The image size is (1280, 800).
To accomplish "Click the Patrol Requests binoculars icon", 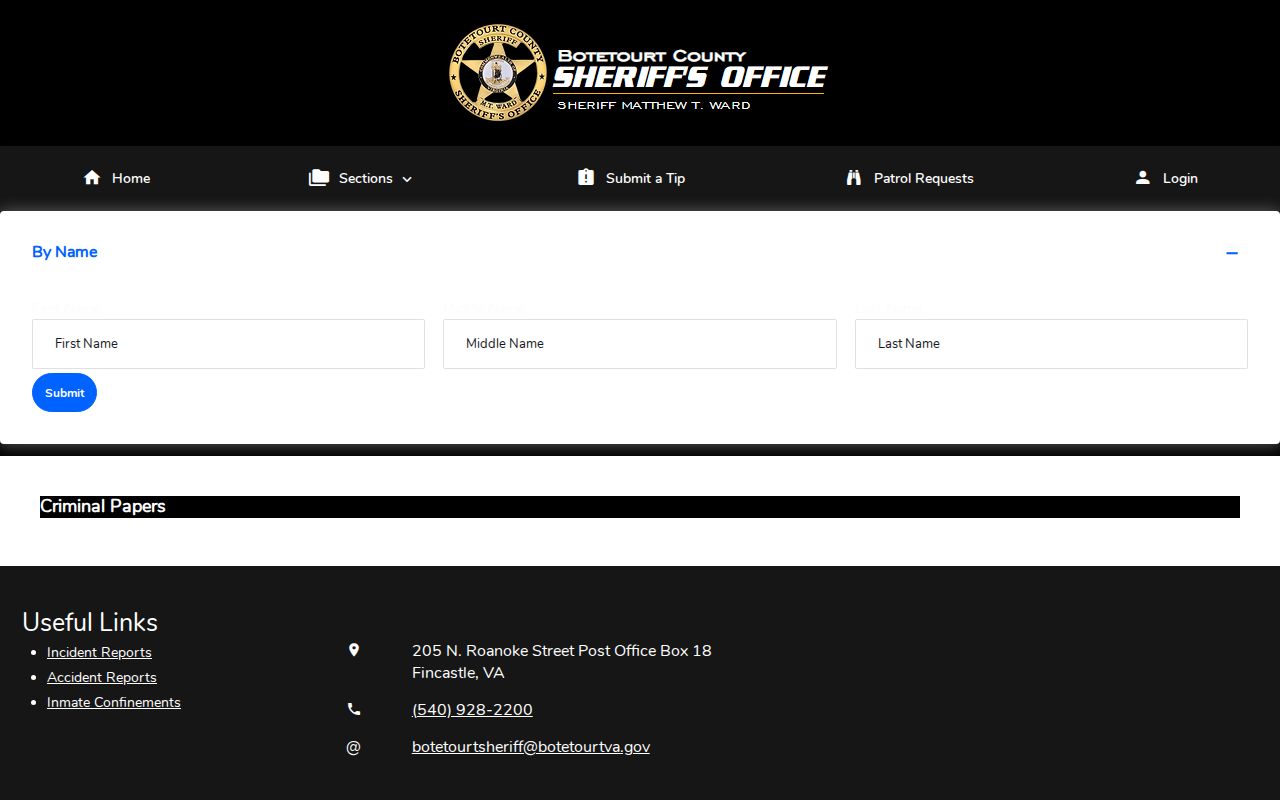I will click(x=854, y=178).
